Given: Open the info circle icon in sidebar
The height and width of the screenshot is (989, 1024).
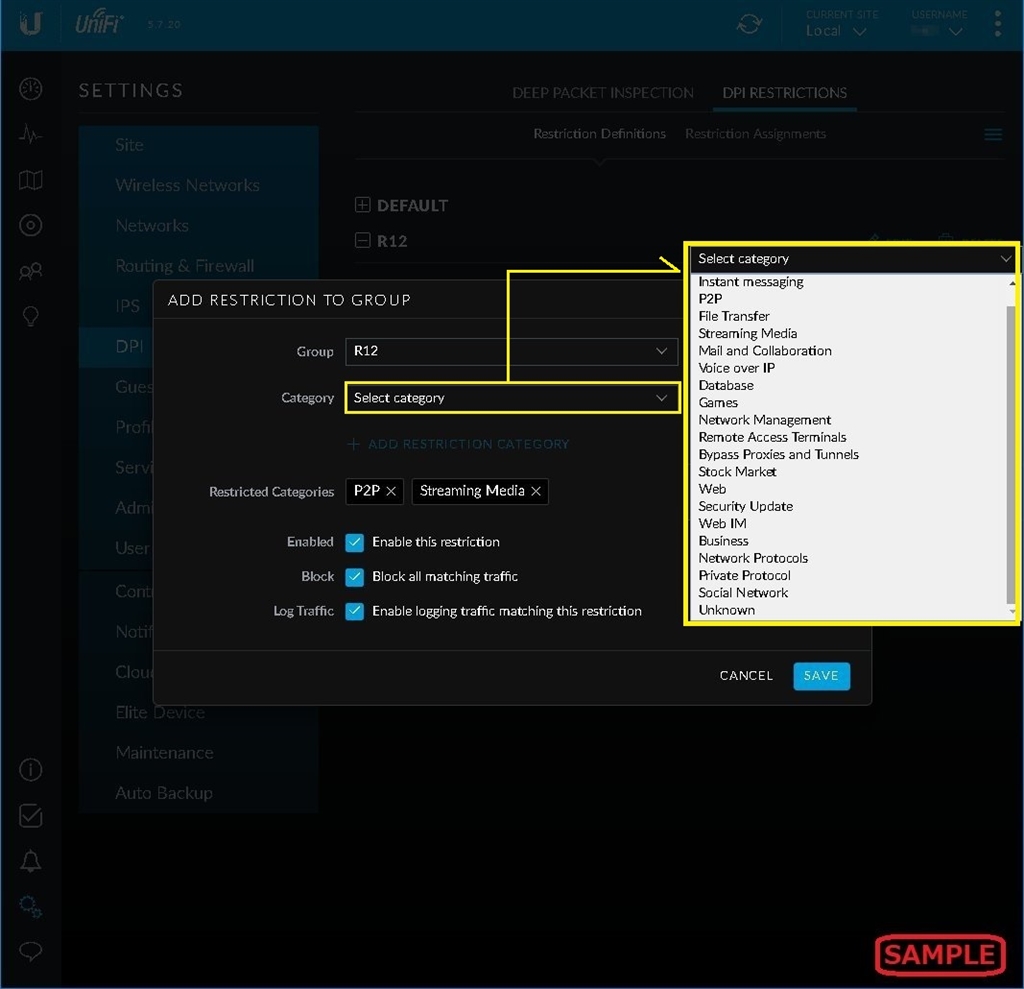Looking at the screenshot, I should 31,770.
